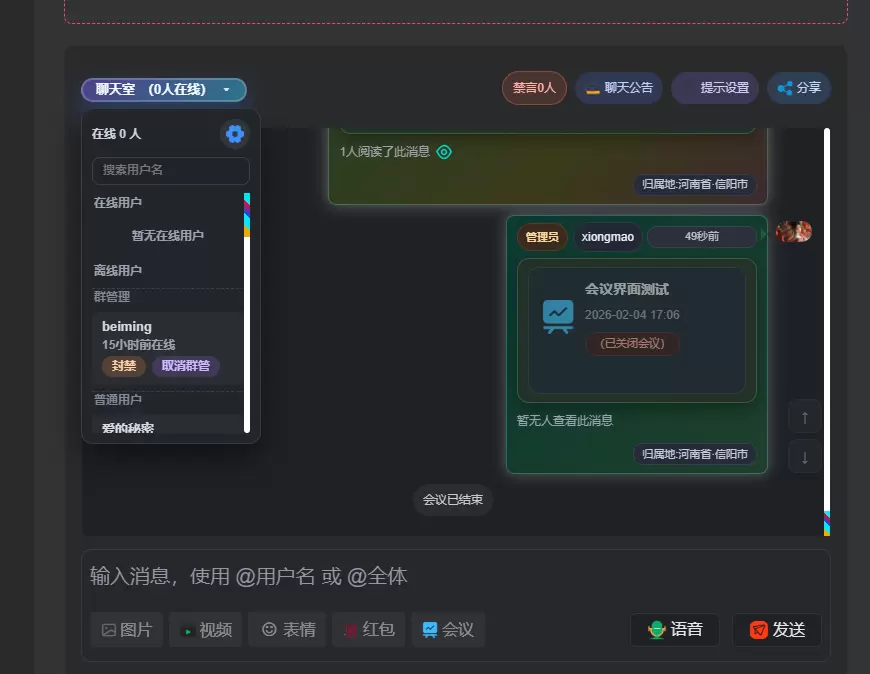Click the chat messages scrollbar
Screen dimensions: 870x674
click(827, 331)
